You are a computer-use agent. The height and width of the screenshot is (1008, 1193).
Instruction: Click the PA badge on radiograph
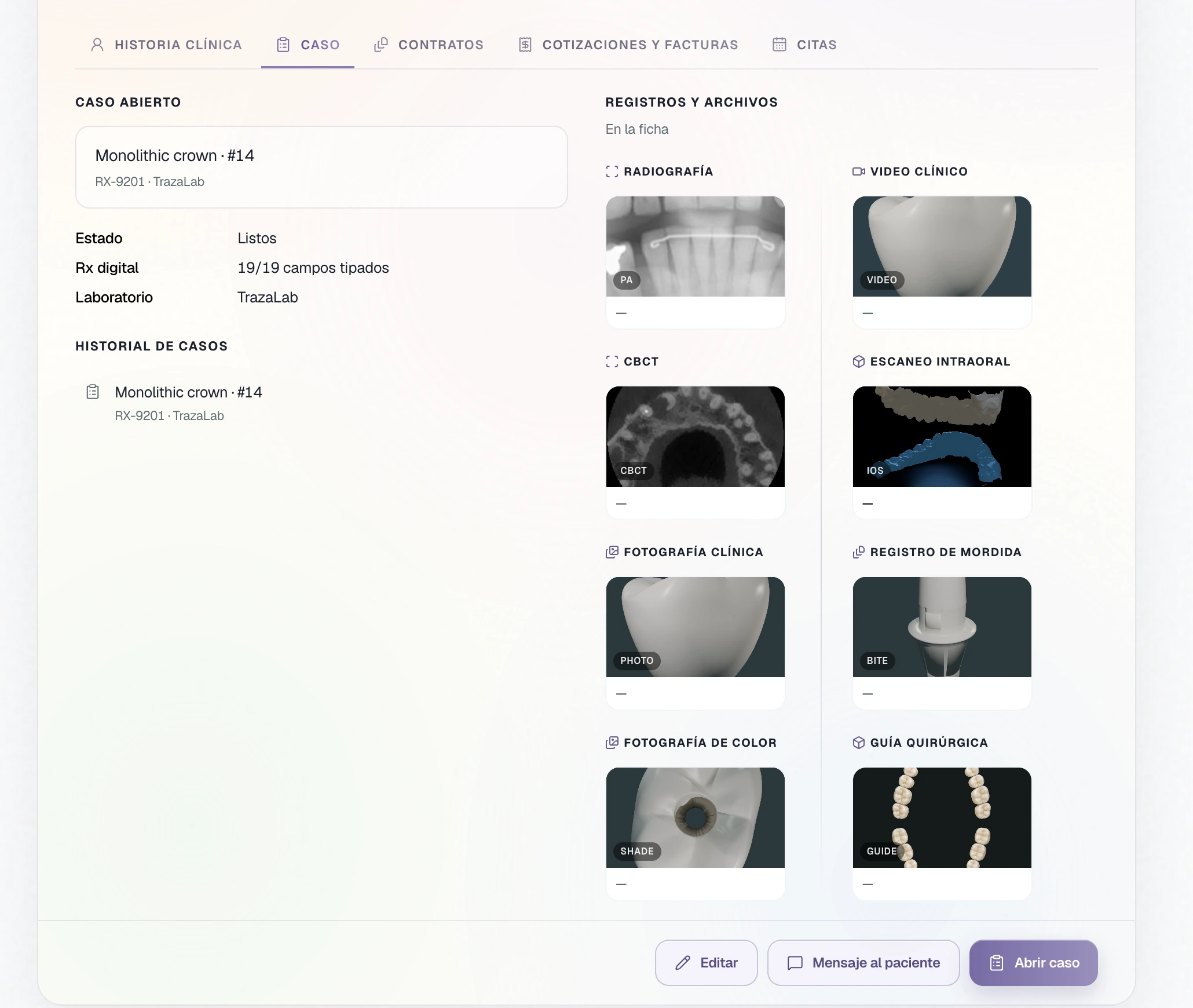(x=627, y=280)
